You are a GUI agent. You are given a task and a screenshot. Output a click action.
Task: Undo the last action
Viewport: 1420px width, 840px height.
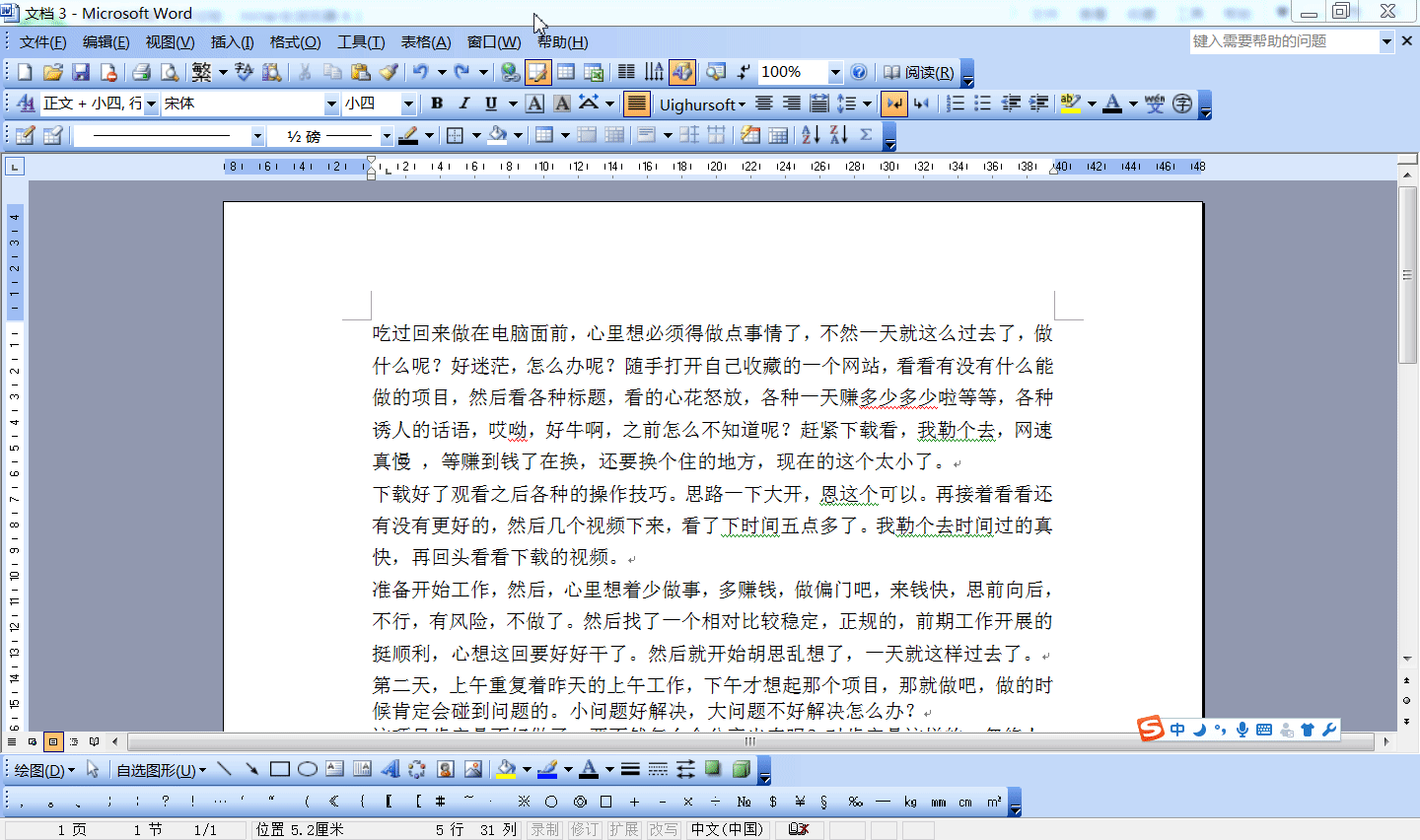(421, 72)
